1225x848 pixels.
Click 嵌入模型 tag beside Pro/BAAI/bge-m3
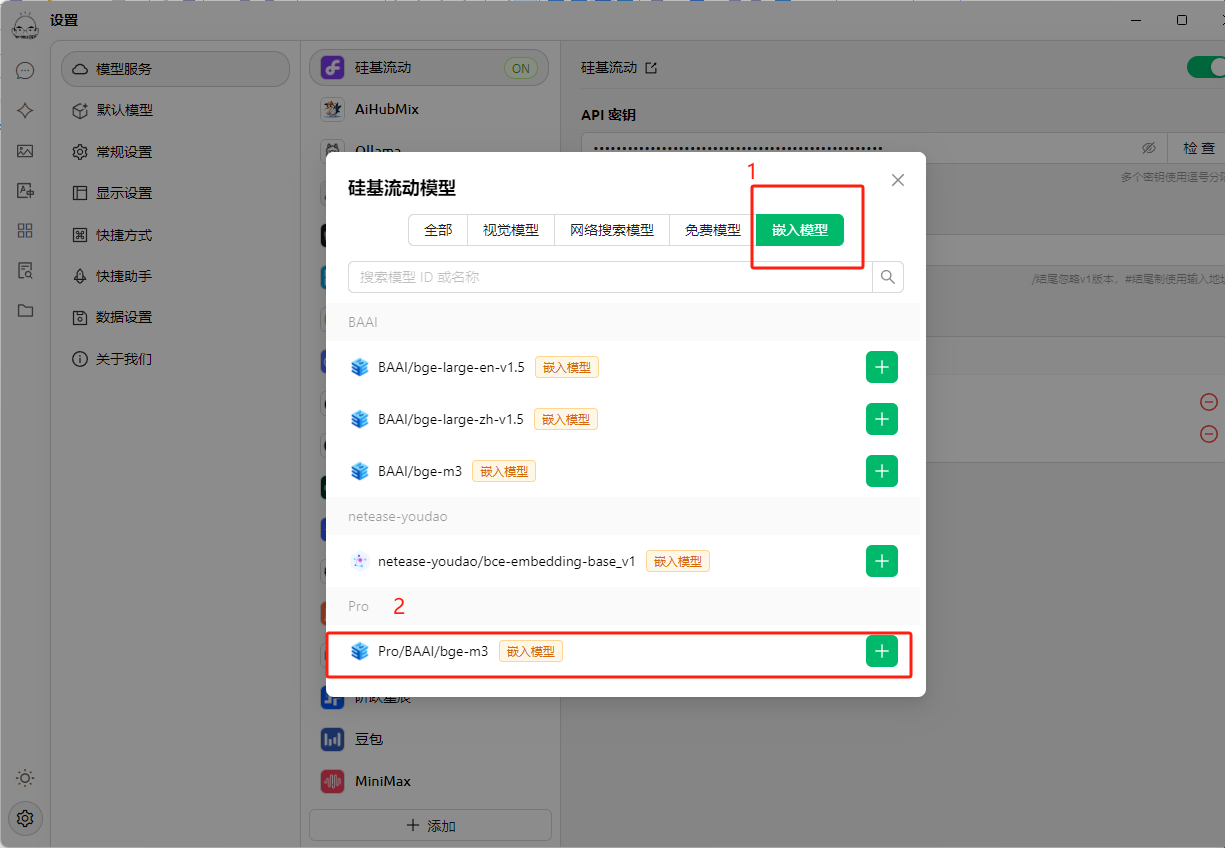tap(531, 651)
